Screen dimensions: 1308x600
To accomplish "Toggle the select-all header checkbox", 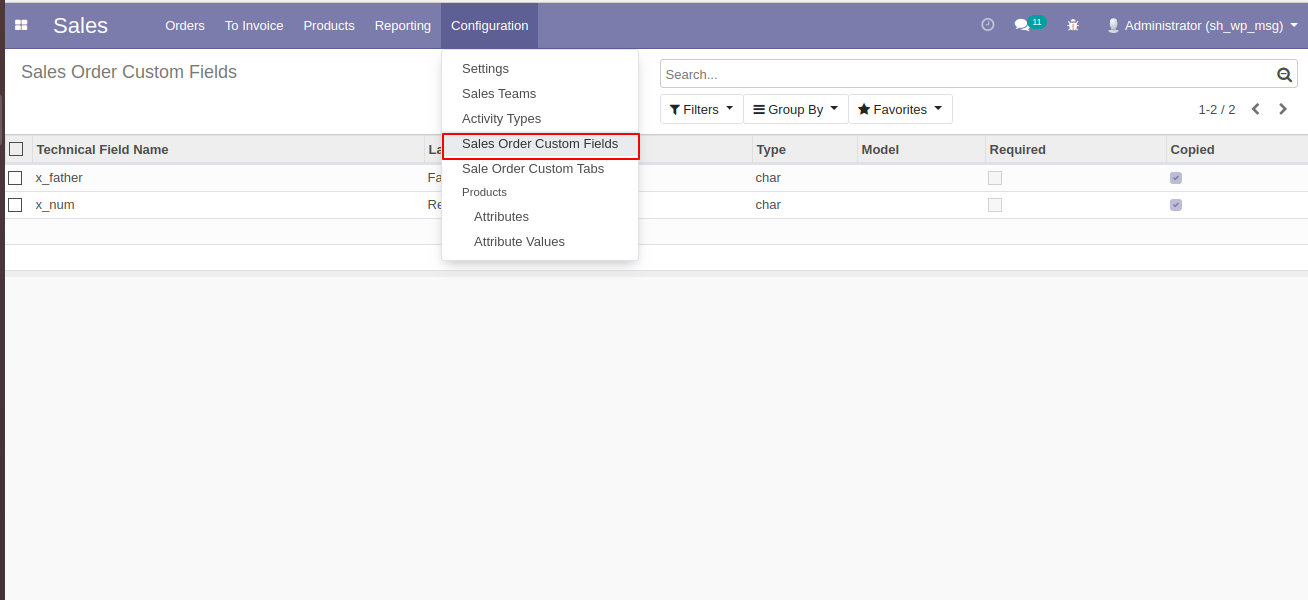I will (x=16, y=149).
